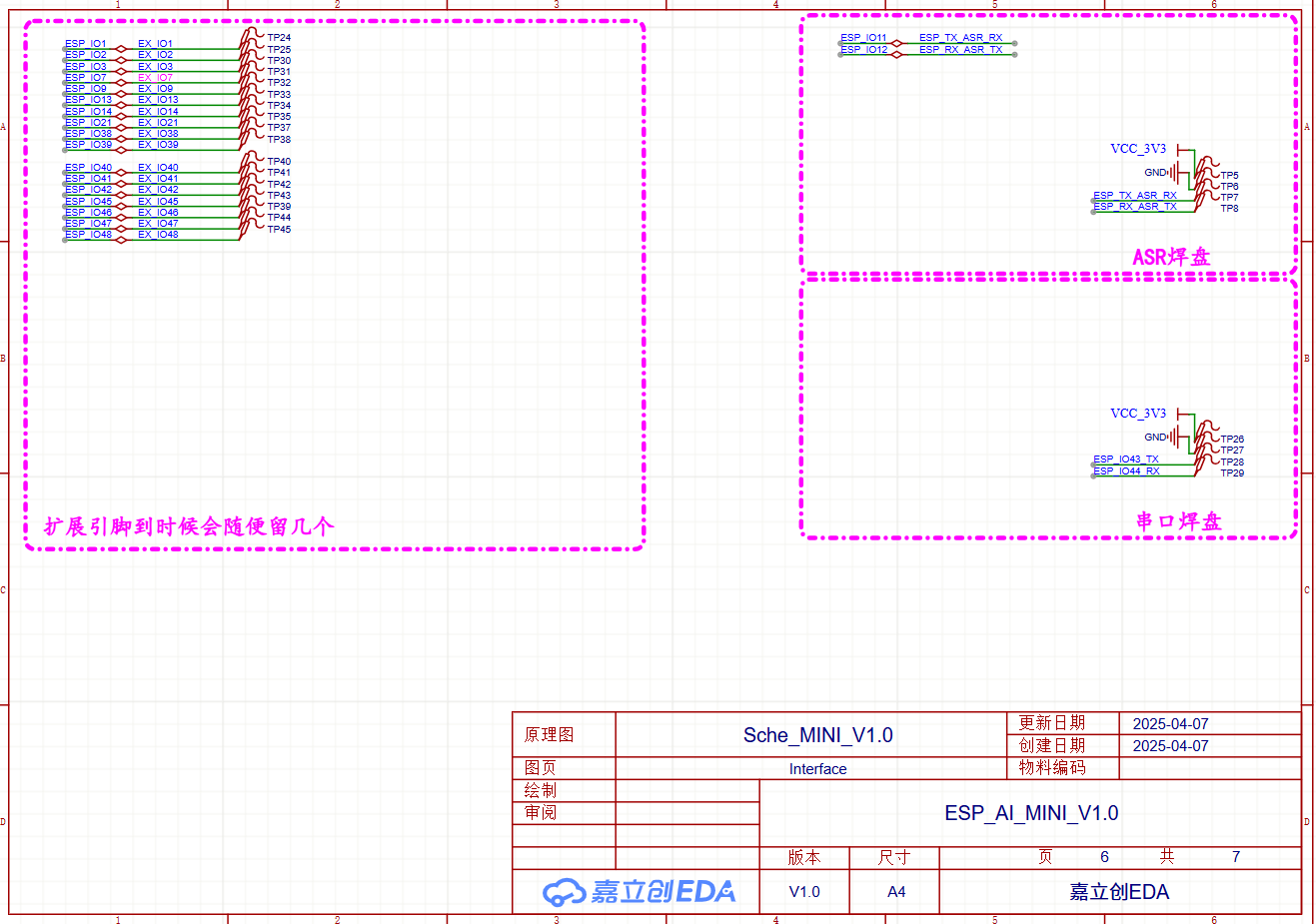This screenshot has width=1316, height=924.
Task: Click the 审阅 field label
Action: tap(541, 813)
